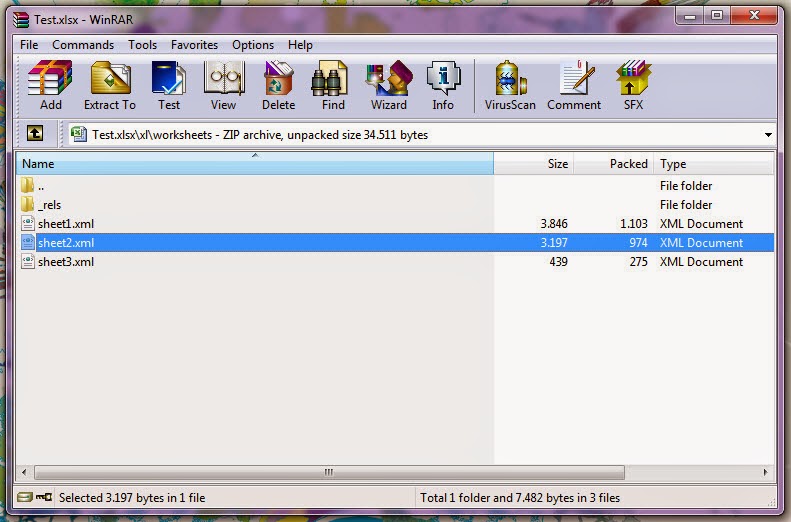Click the WinRAR title bar icon
This screenshot has height=522, width=791.
pyautogui.click(x=21, y=20)
